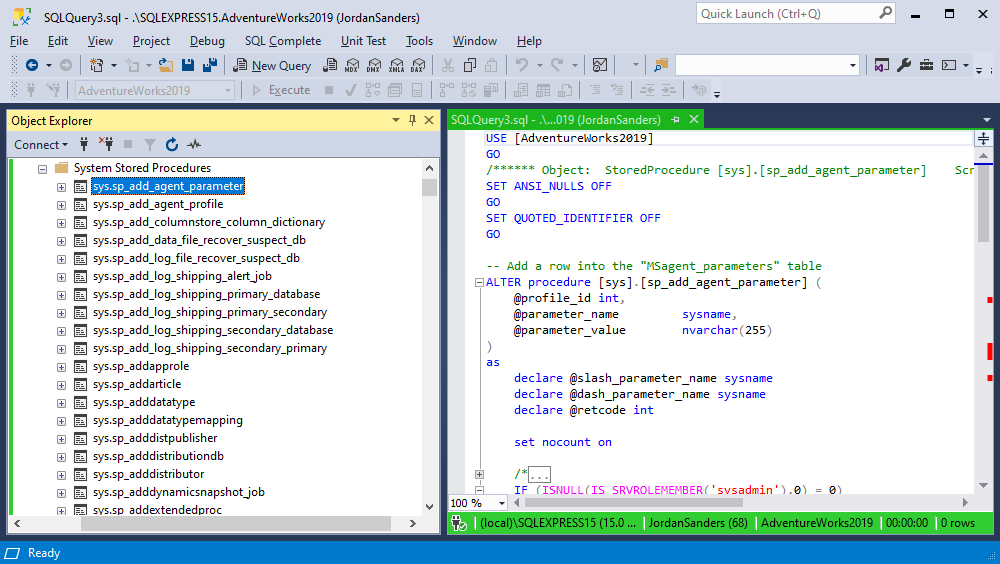1000x564 pixels.
Task: Navigate backward with the blue back arrow
Action: coord(32,65)
